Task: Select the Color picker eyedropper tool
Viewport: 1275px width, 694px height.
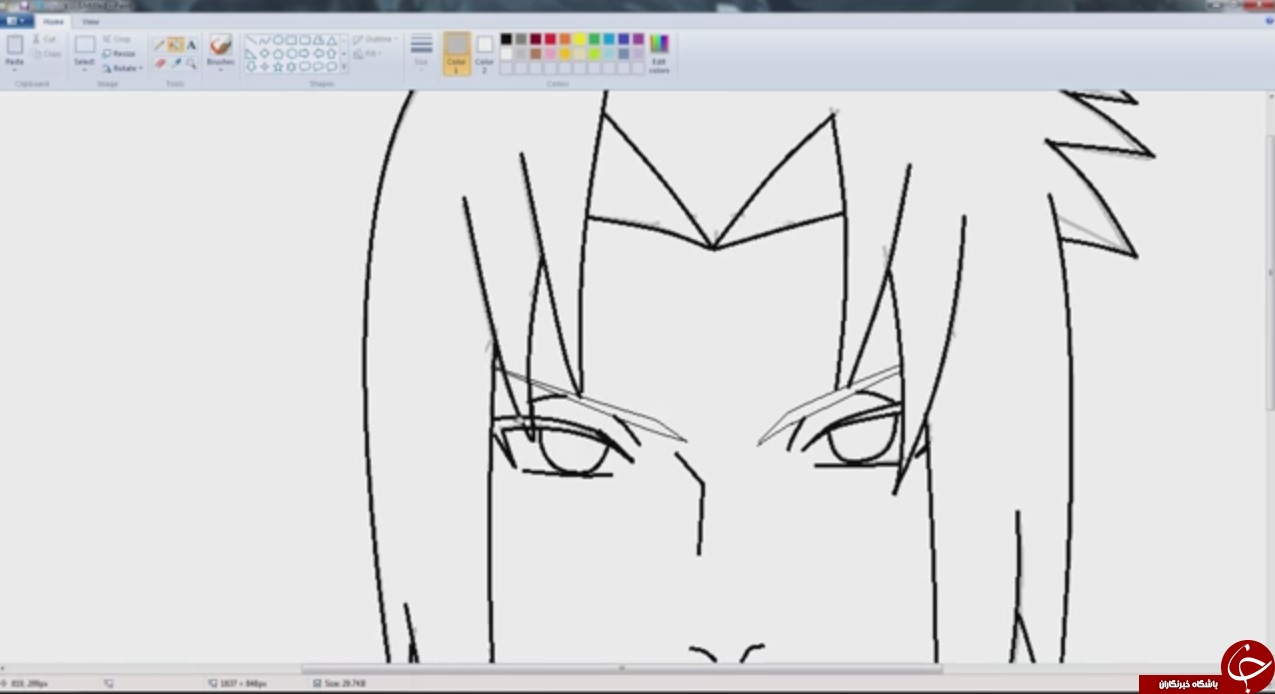Action: 175,63
